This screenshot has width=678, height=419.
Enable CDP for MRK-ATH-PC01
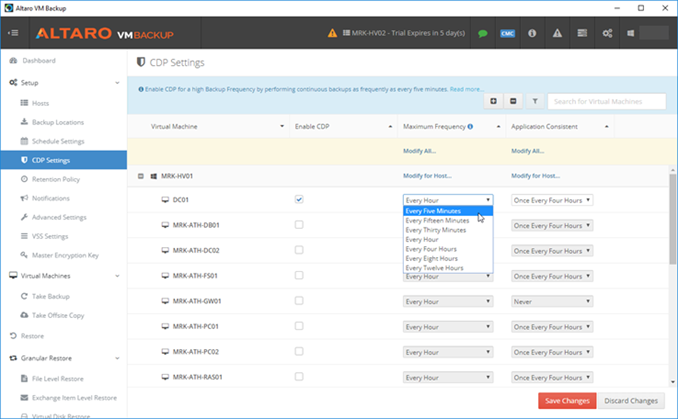pyautogui.click(x=299, y=326)
